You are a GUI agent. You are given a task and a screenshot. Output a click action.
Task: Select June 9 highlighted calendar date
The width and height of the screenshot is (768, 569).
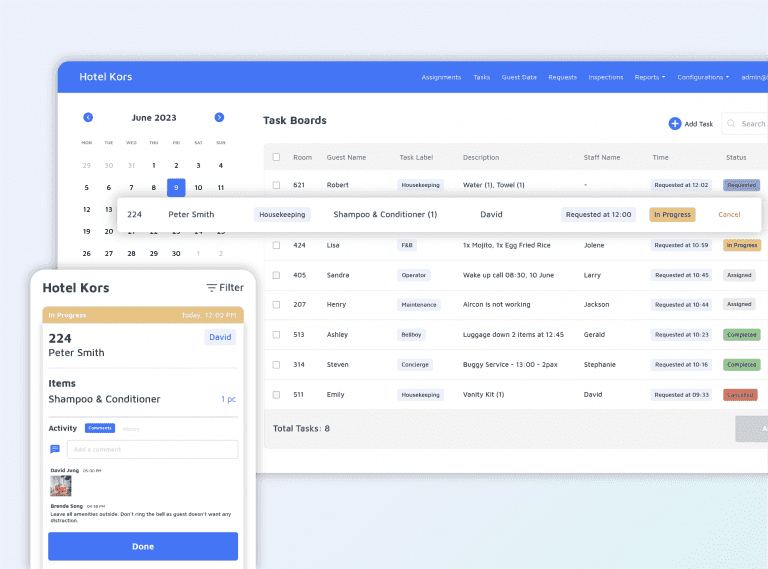176,187
